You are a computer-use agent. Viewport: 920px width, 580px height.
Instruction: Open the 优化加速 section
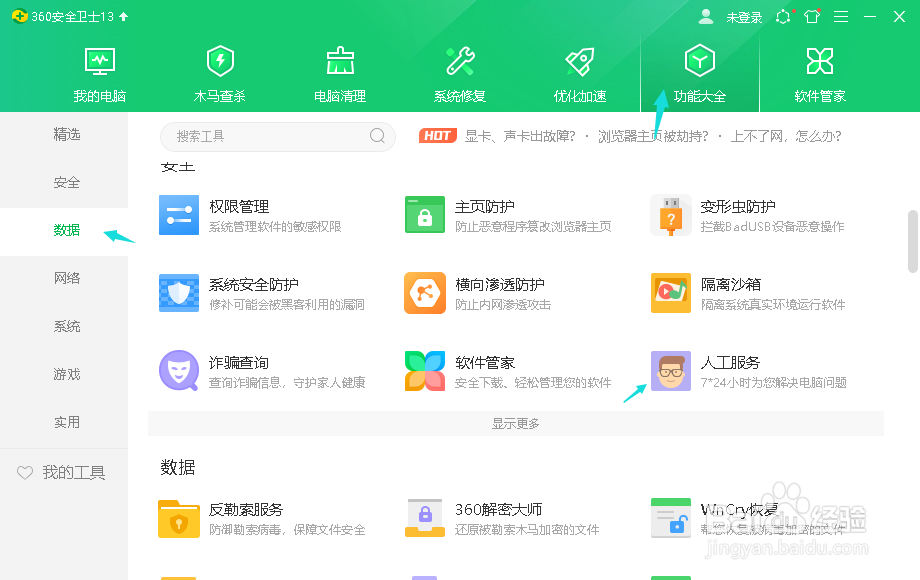click(579, 70)
